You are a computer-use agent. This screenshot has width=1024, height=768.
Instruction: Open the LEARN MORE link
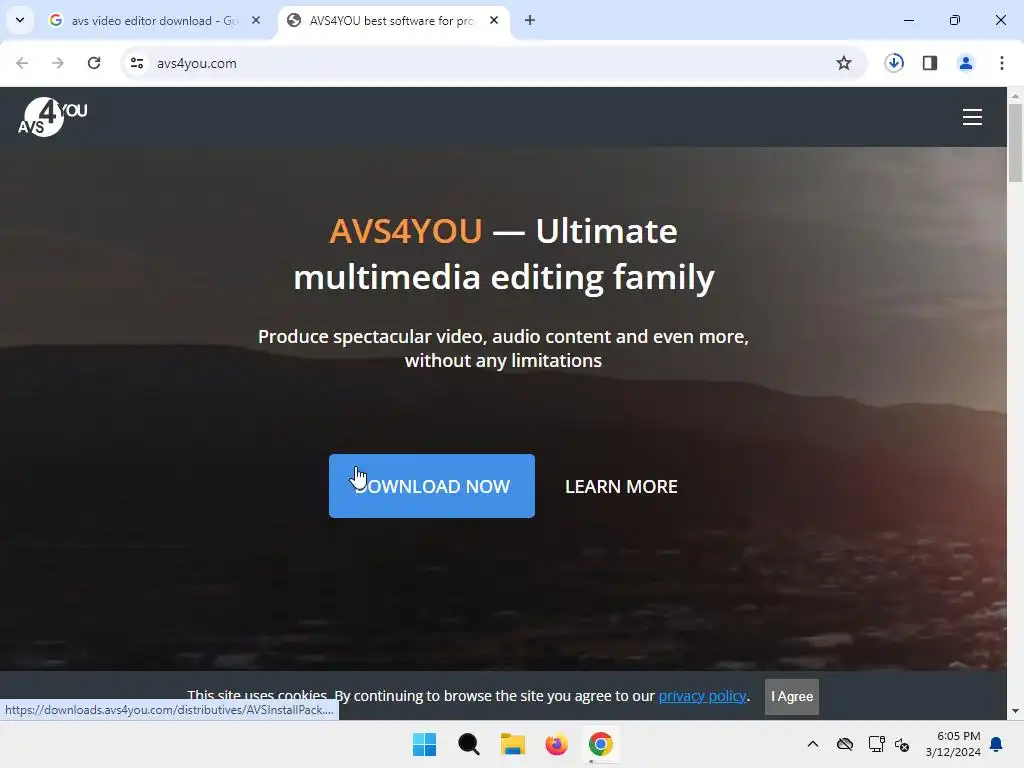[621, 487]
